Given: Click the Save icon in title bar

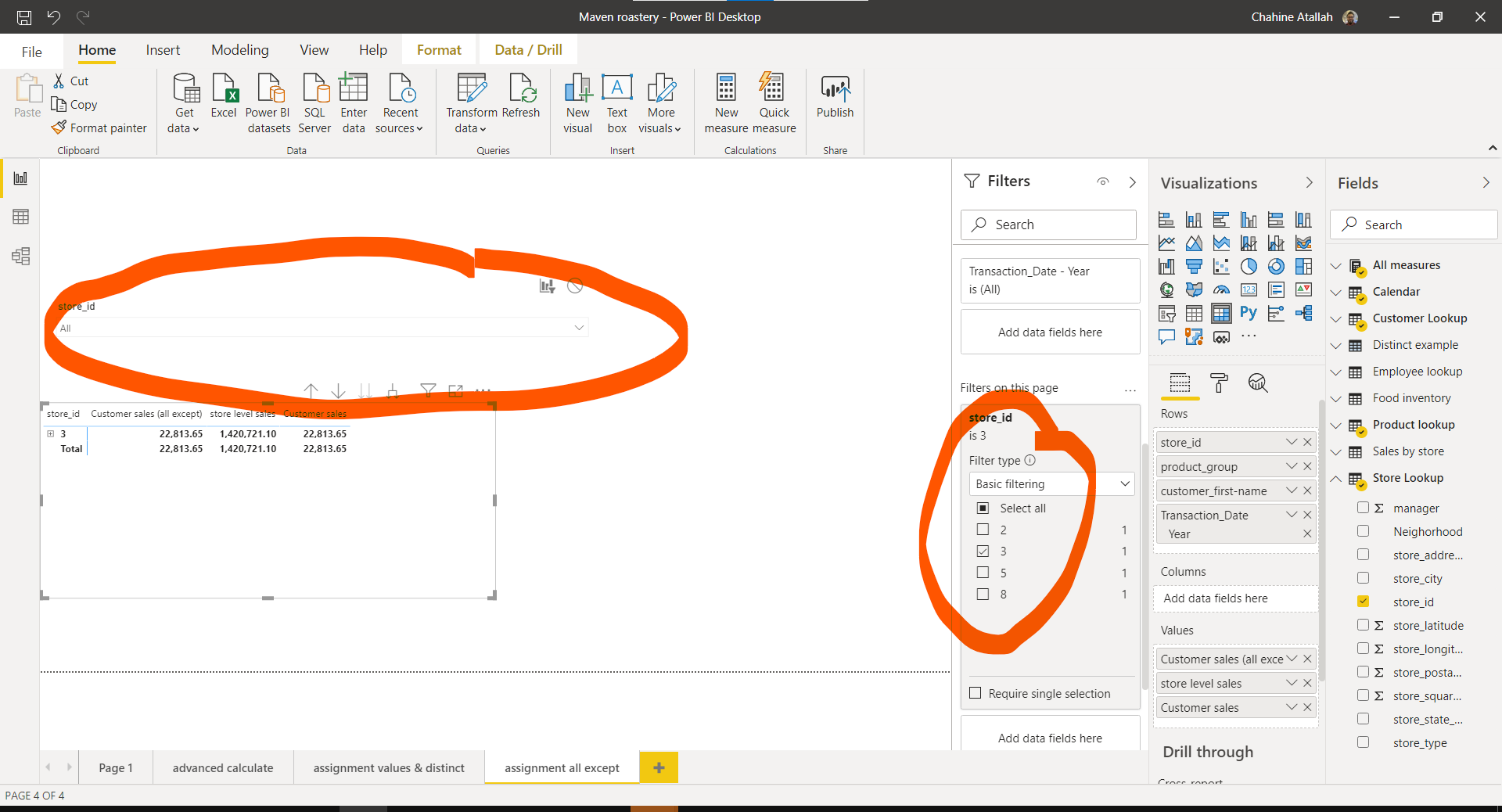Looking at the screenshot, I should [24, 16].
